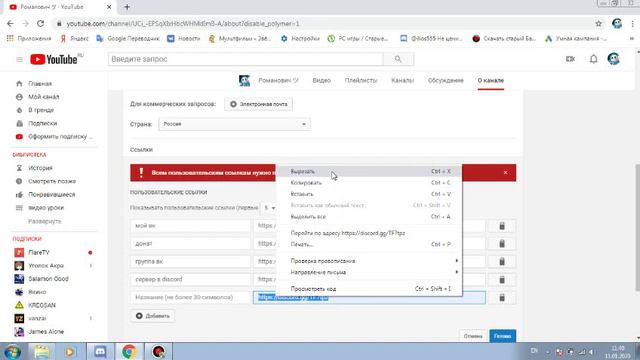Focus the YouTube search field
Screen dimensions: 640x360
click(246, 59)
